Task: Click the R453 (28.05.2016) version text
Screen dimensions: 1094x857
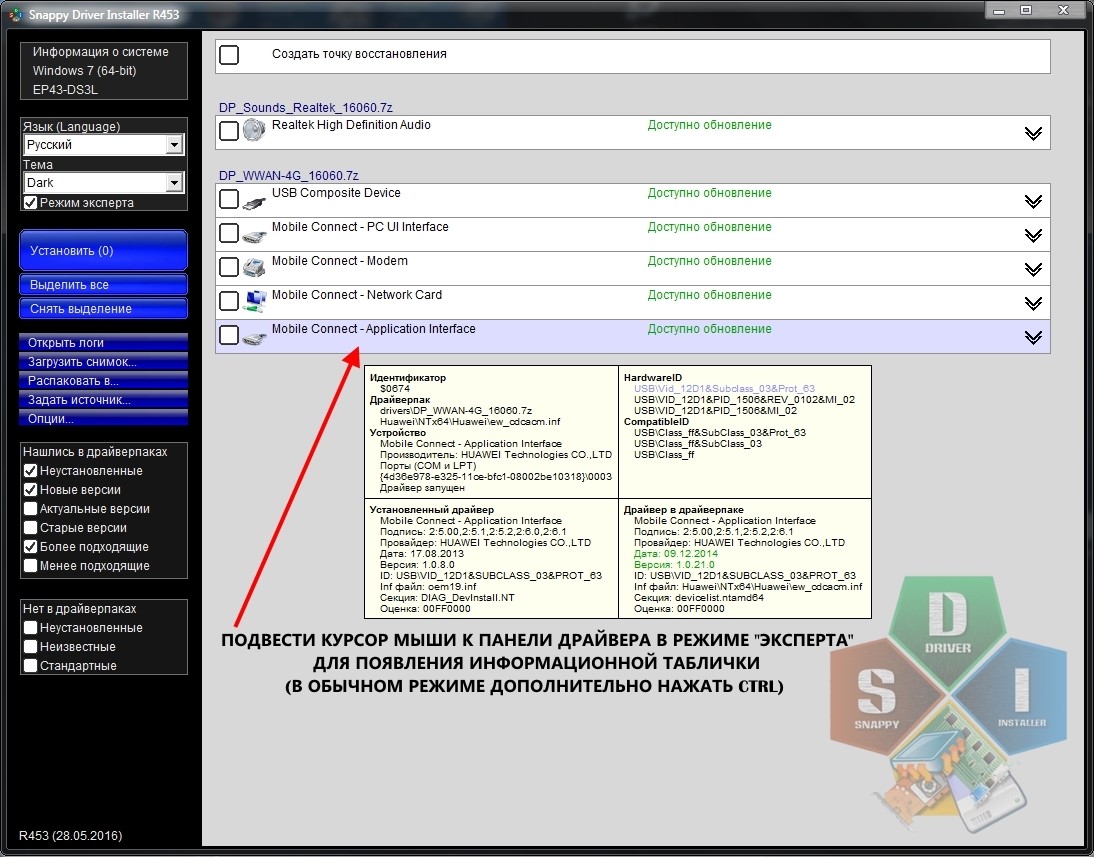Action: 70,835
